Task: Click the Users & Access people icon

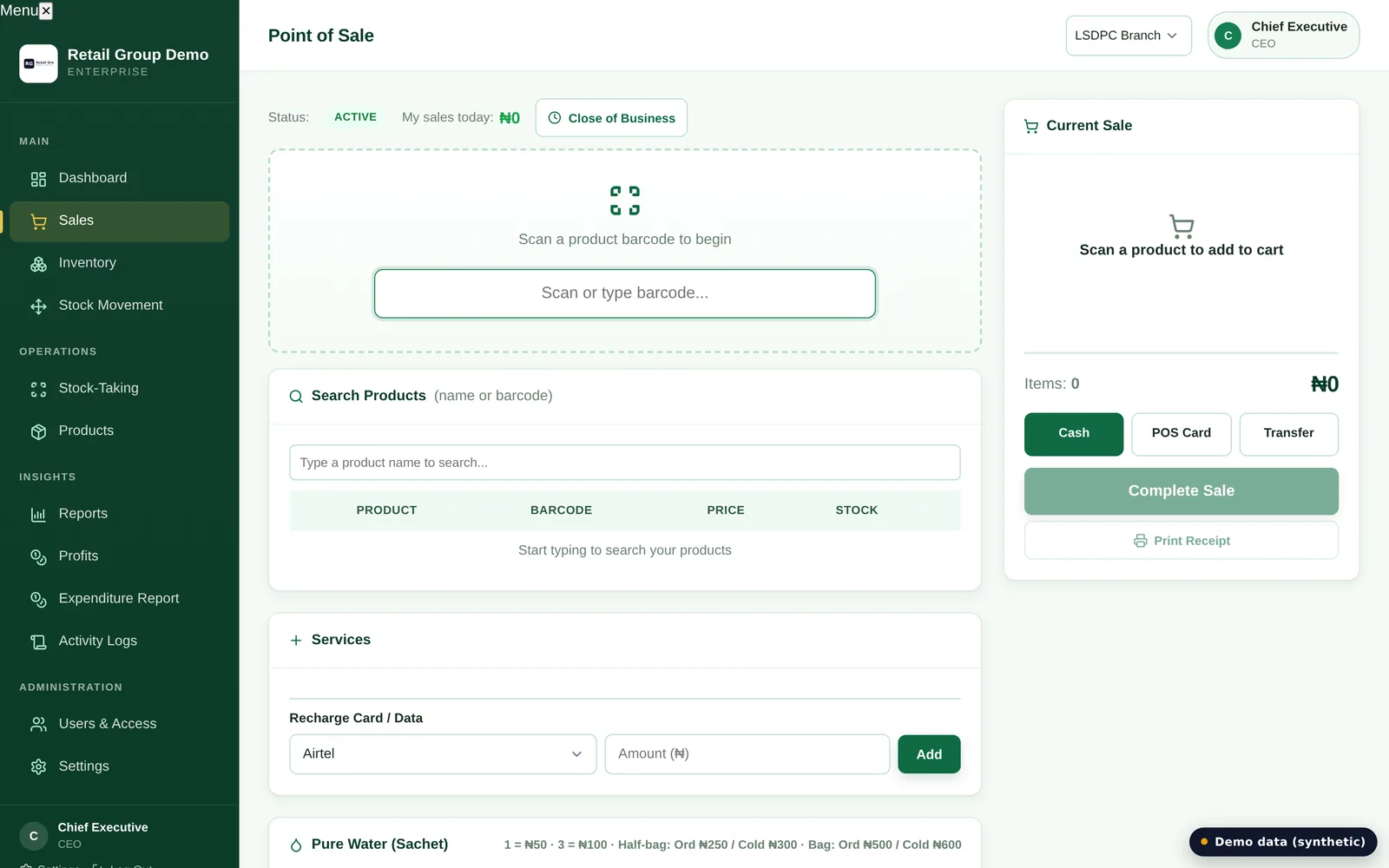Action: tap(38, 725)
